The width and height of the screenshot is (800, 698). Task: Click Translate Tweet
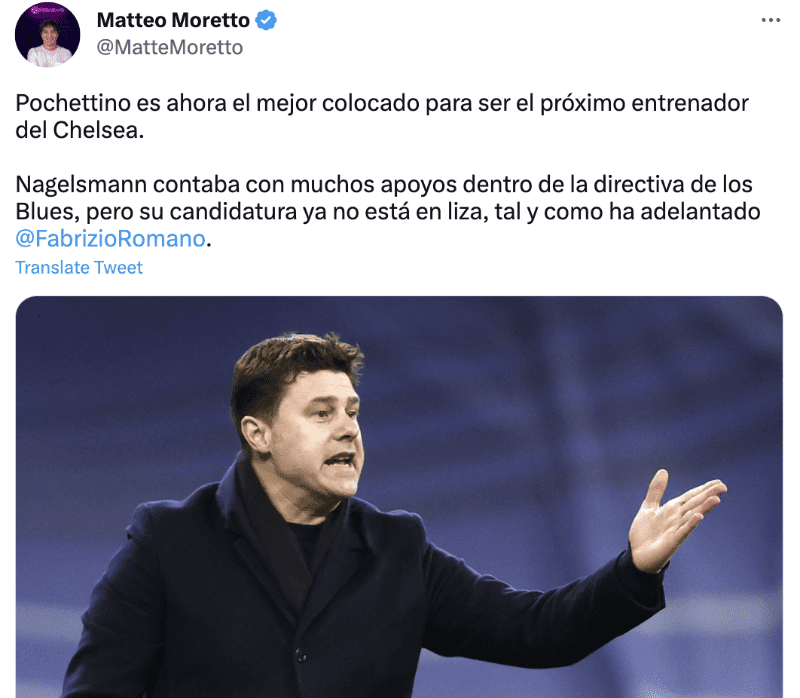pyautogui.click(x=79, y=267)
